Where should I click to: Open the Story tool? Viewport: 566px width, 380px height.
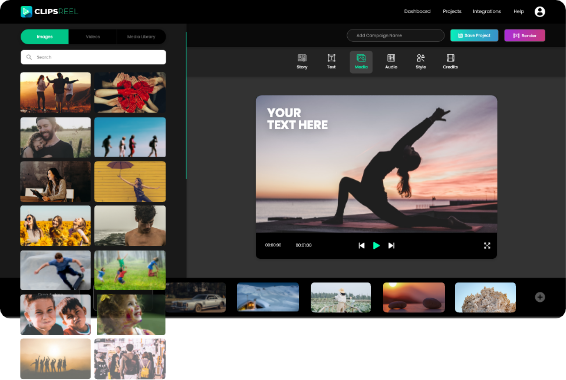click(x=302, y=62)
